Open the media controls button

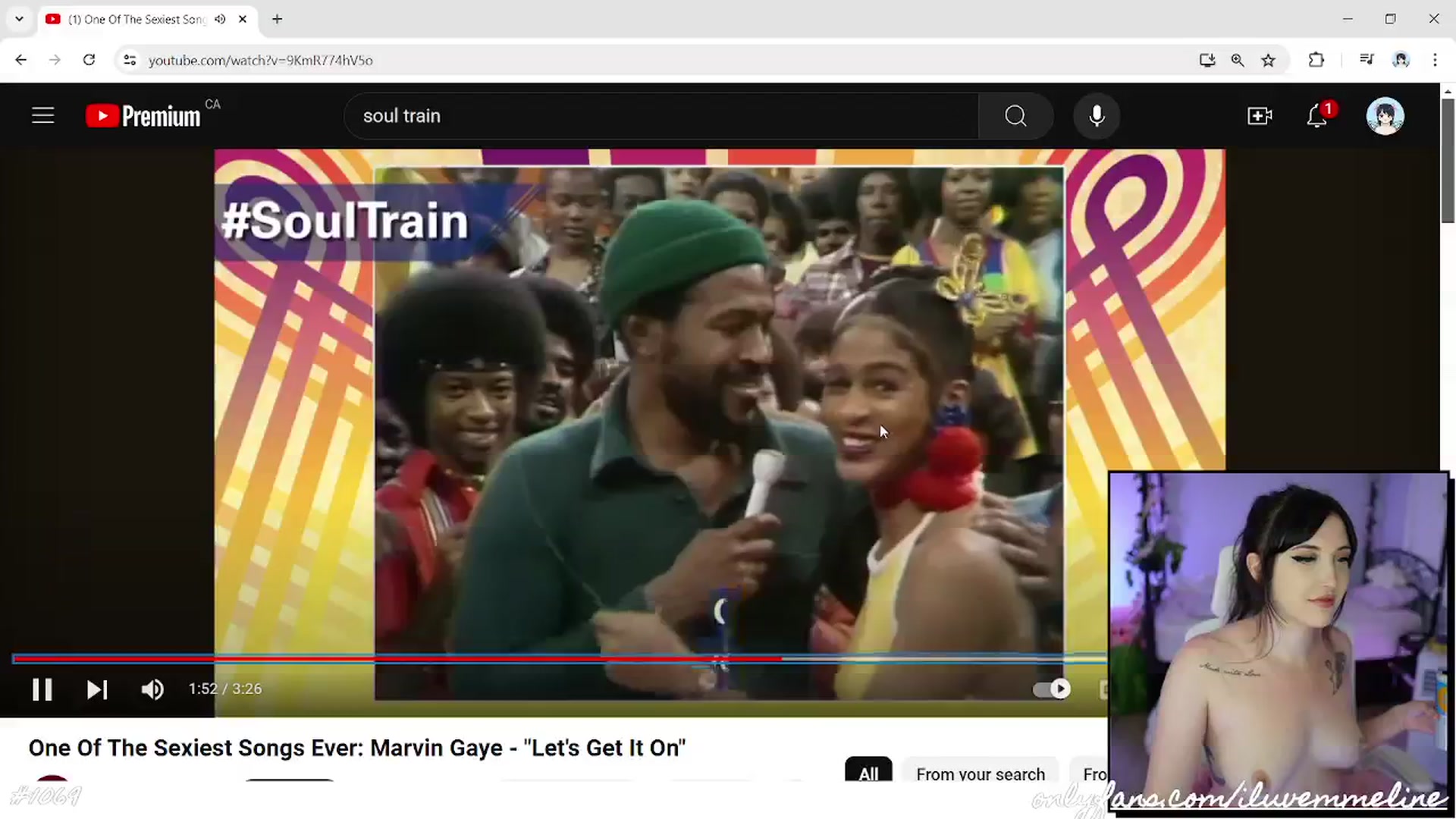[x=1367, y=60]
